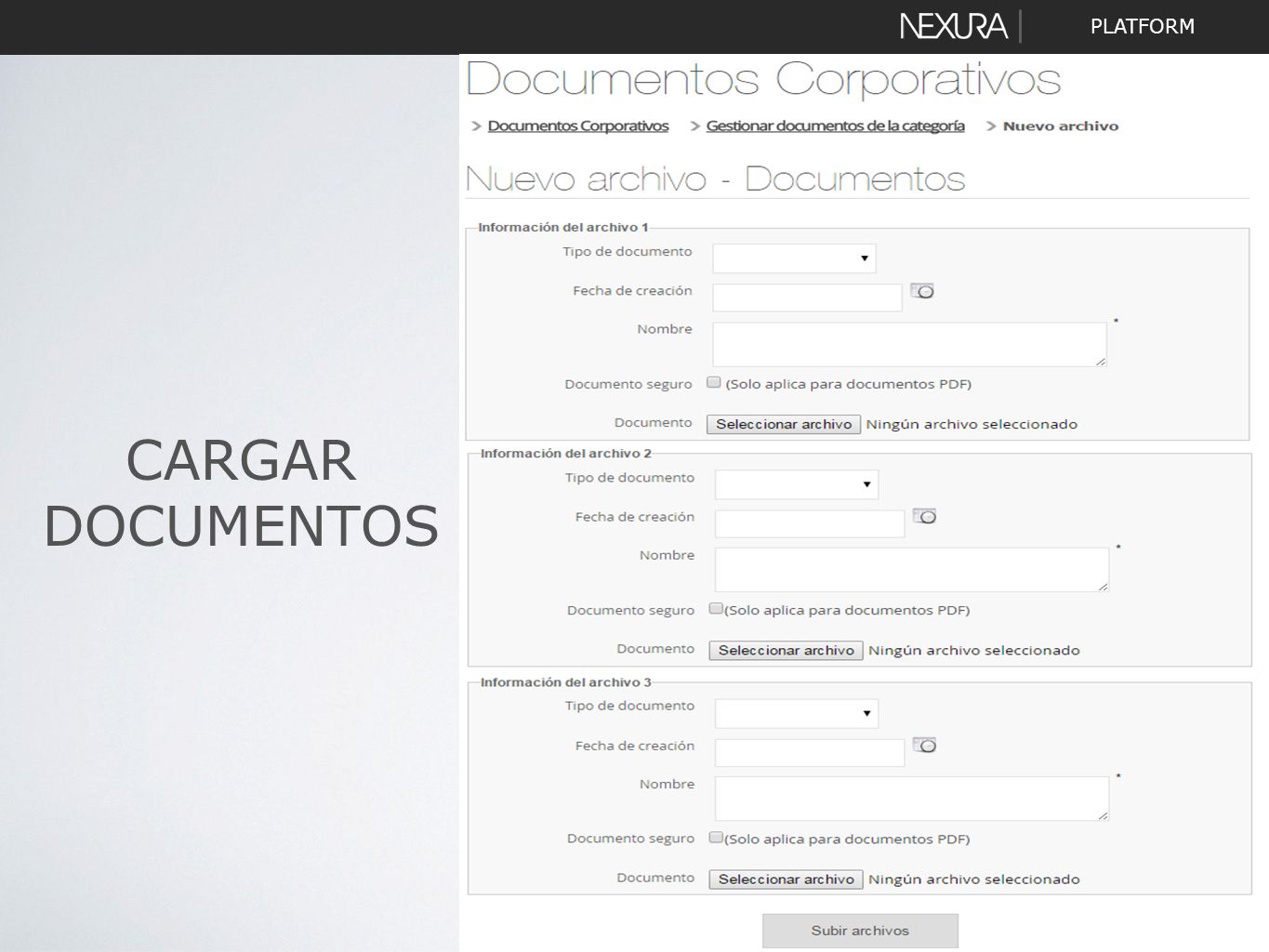Image resolution: width=1269 pixels, height=952 pixels.
Task: Click Información del archivo 1 legend
Action: point(562,227)
